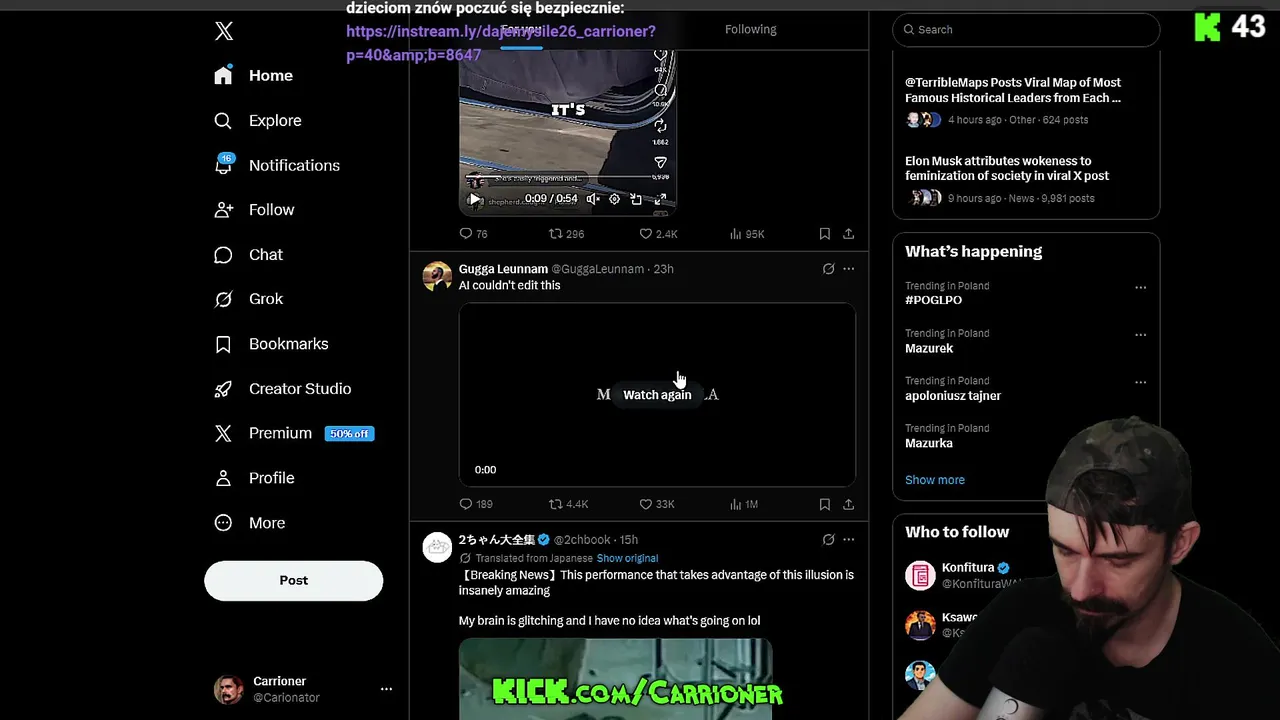Click the Post button
Screen dimensions: 1280x720
pos(294,580)
